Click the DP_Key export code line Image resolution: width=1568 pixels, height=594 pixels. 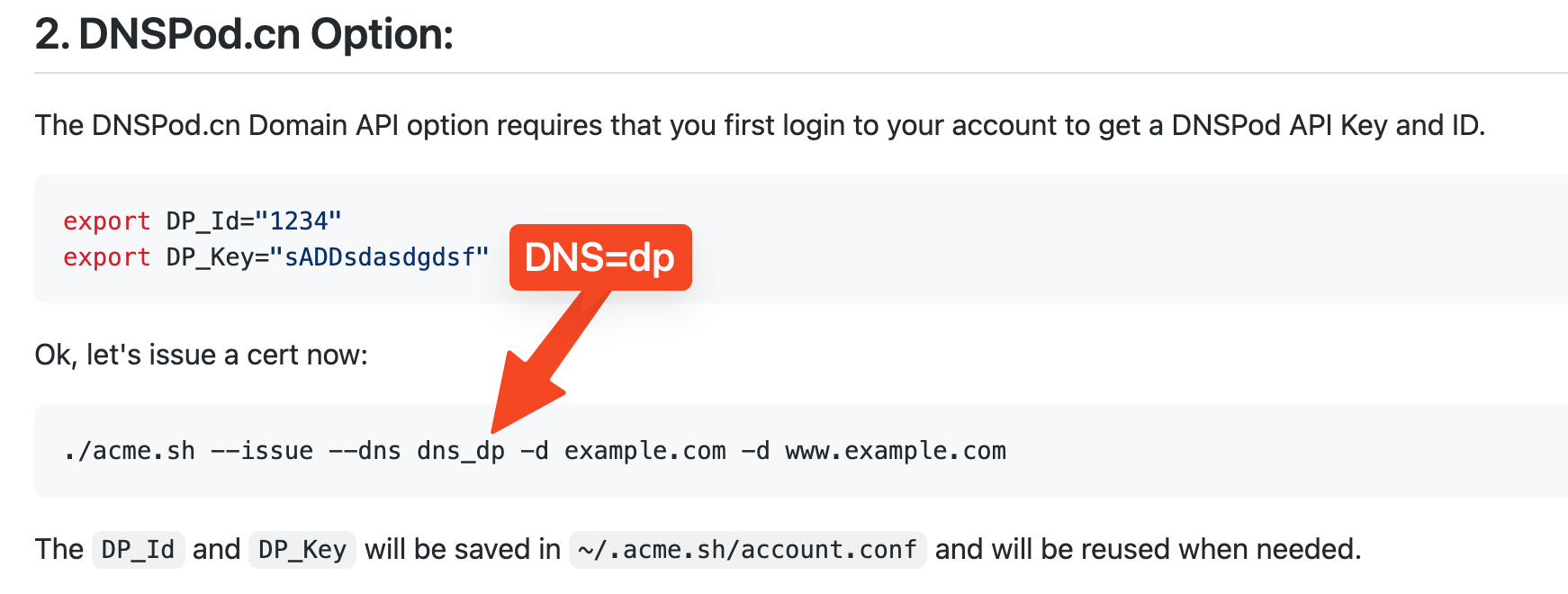click(x=276, y=257)
